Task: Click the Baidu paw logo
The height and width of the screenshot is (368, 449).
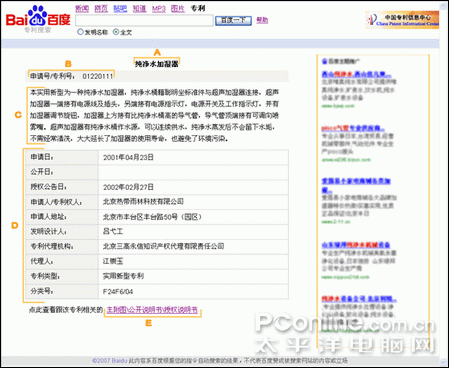Action: pos(38,17)
